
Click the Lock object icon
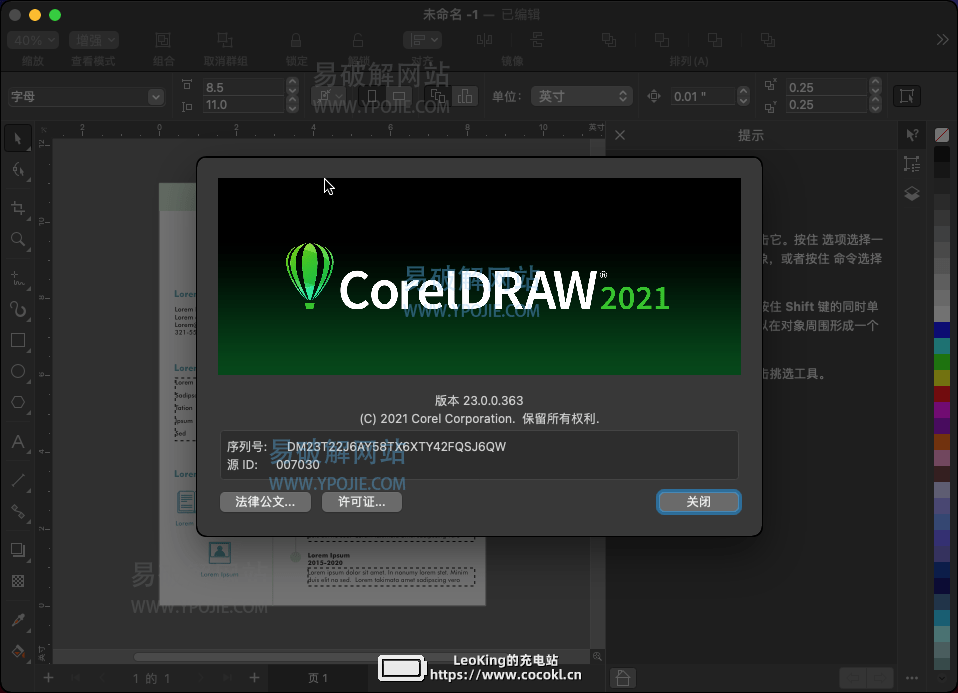(x=296, y=40)
